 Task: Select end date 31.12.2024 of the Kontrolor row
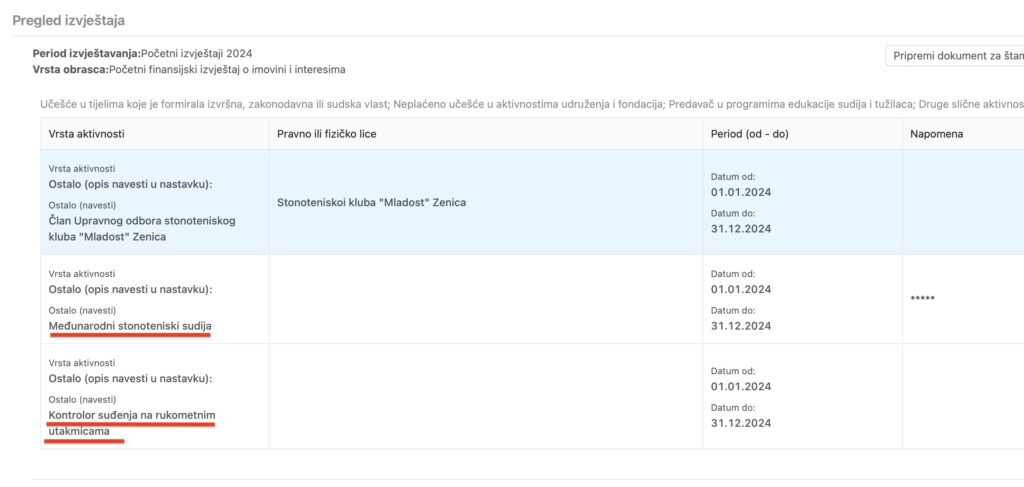click(x=741, y=422)
